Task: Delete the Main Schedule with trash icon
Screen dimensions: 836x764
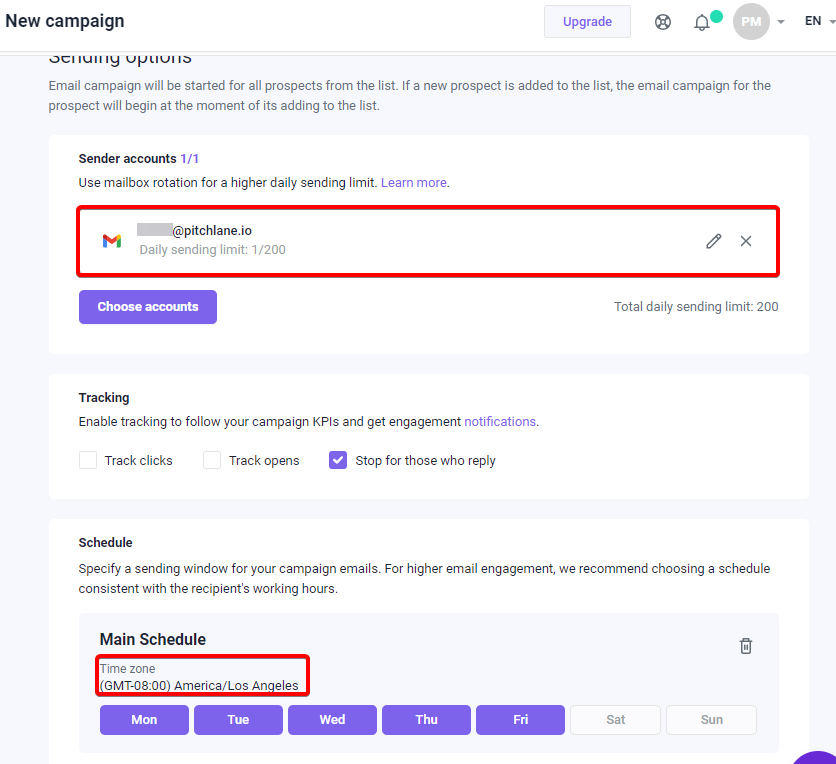Action: [746, 646]
